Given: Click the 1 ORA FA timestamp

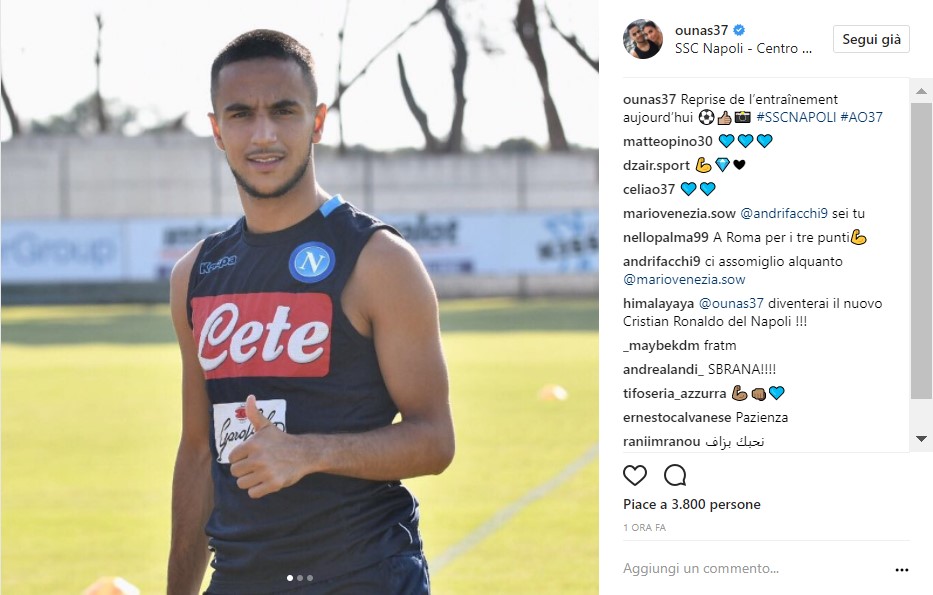Looking at the screenshot, I should 644,528.
